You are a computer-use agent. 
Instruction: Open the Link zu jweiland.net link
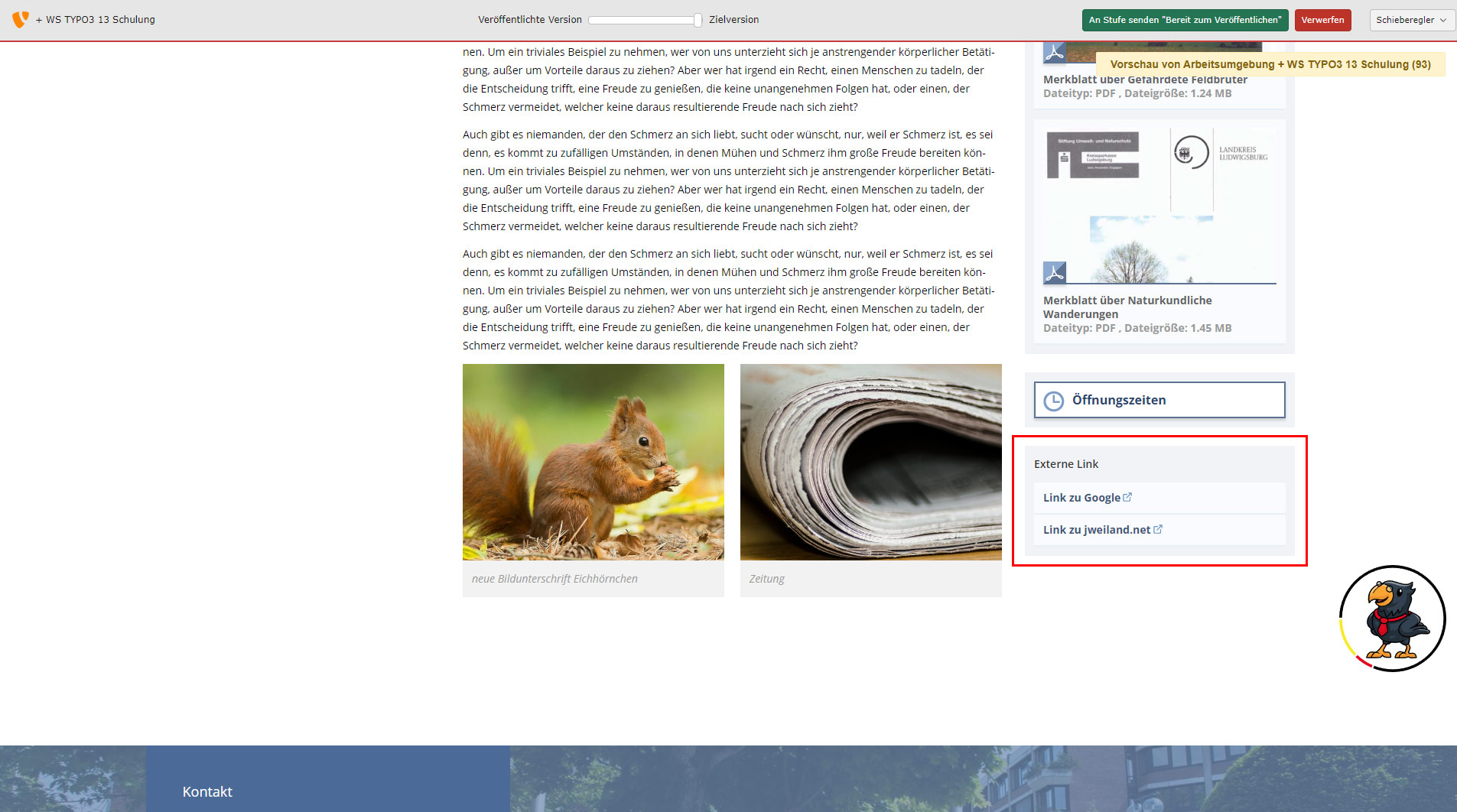(1096, 530)
